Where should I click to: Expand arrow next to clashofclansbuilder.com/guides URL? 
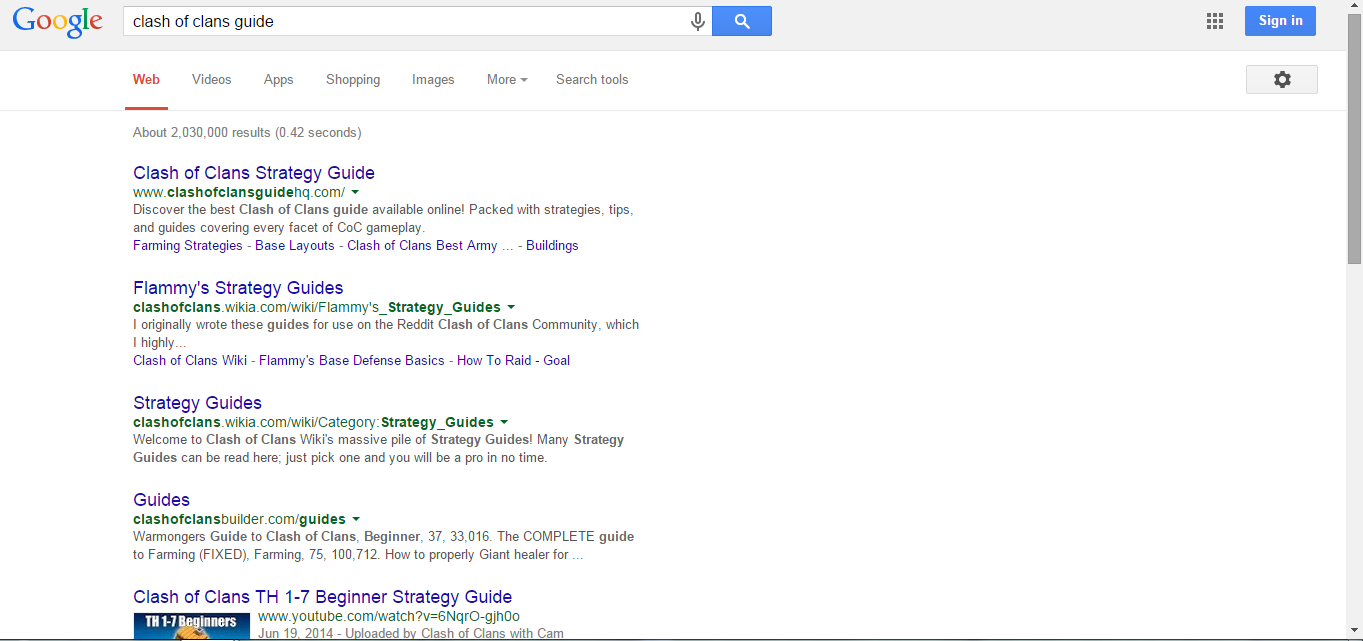coord(356,519)
